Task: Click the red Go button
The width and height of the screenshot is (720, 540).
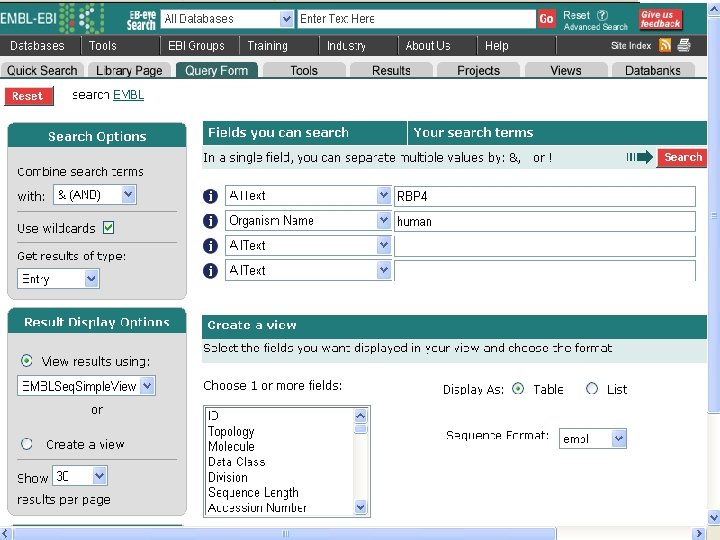Action: click(x=546, y=19)
